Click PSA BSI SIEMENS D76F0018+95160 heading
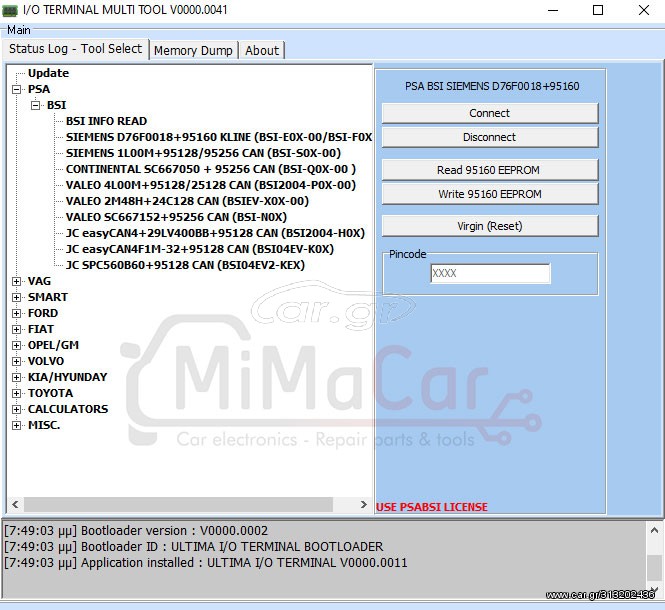Screen dimensions: 665x610 [492, 87]
